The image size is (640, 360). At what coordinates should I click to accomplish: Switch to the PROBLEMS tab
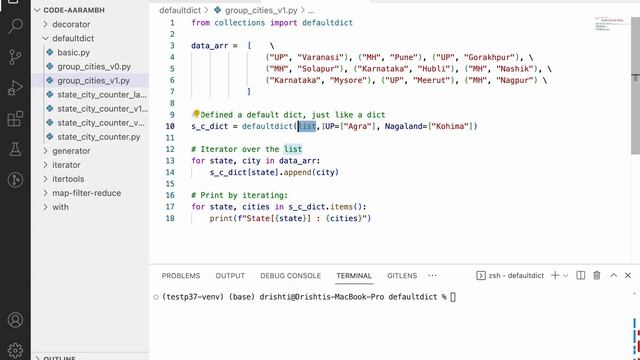181,276
